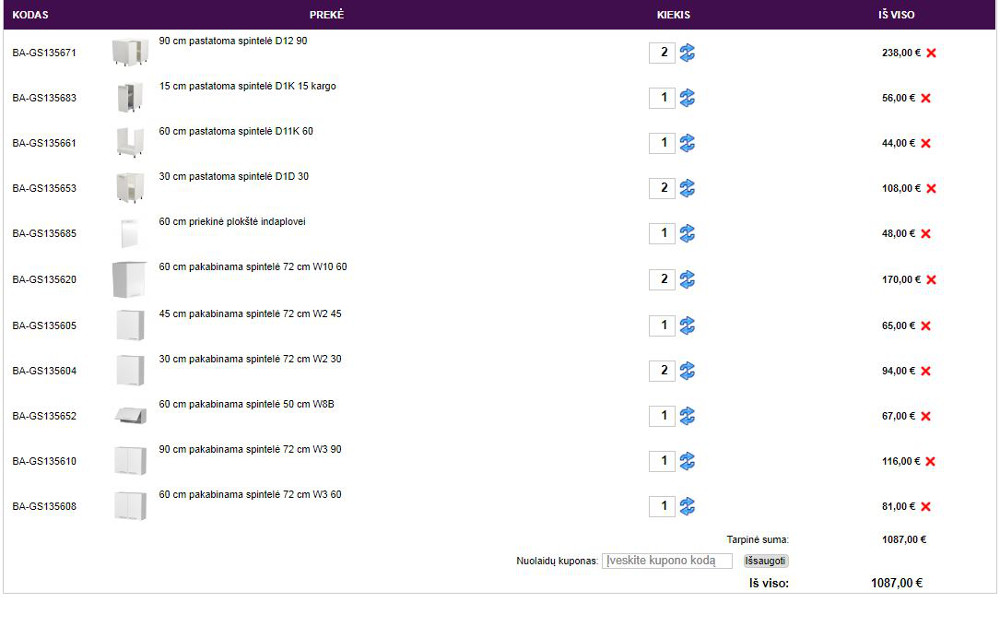
Task: Refresh quantity for BA-GS135685 row
Action: point(687,233)
